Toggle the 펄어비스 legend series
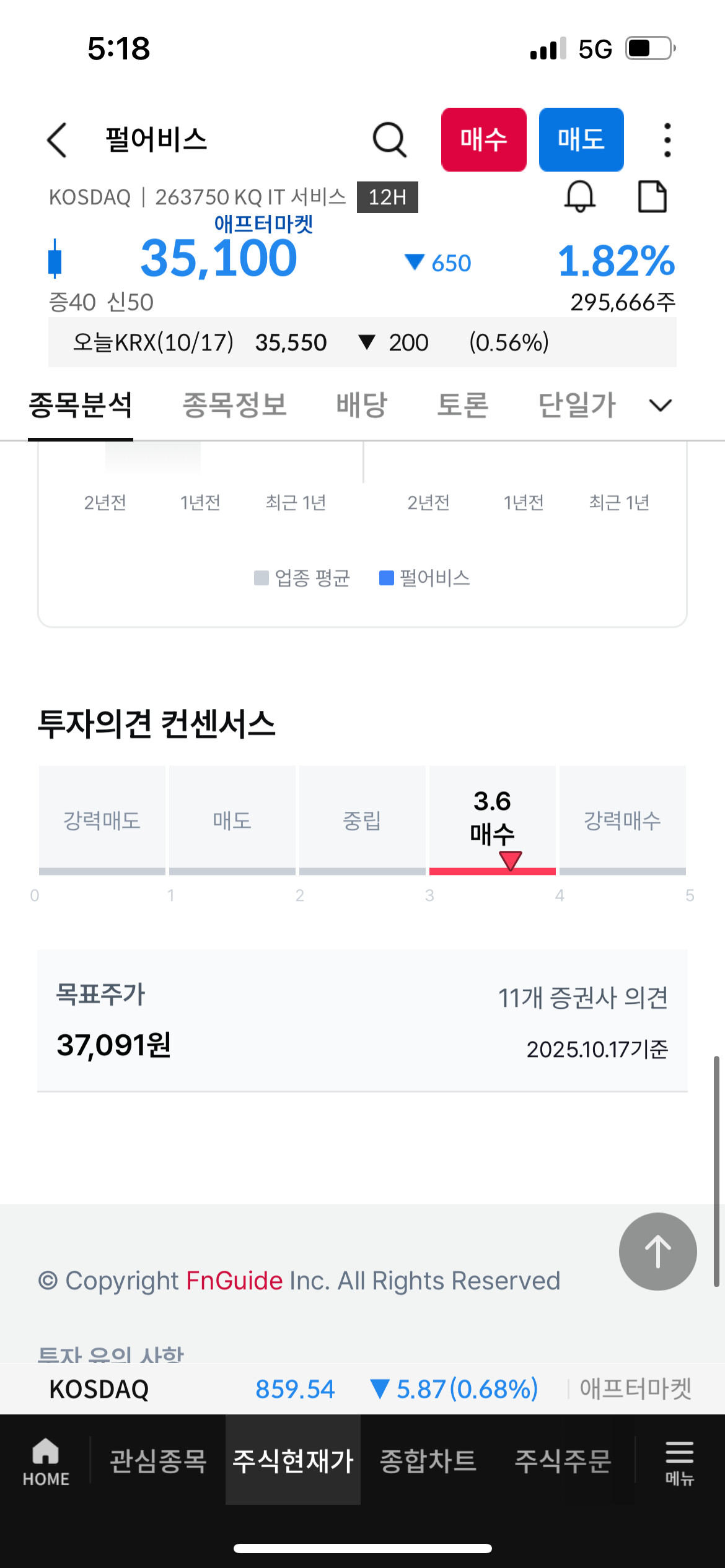Image resolution: width=725 pixels, height=1568 pixels. (425, 578)
